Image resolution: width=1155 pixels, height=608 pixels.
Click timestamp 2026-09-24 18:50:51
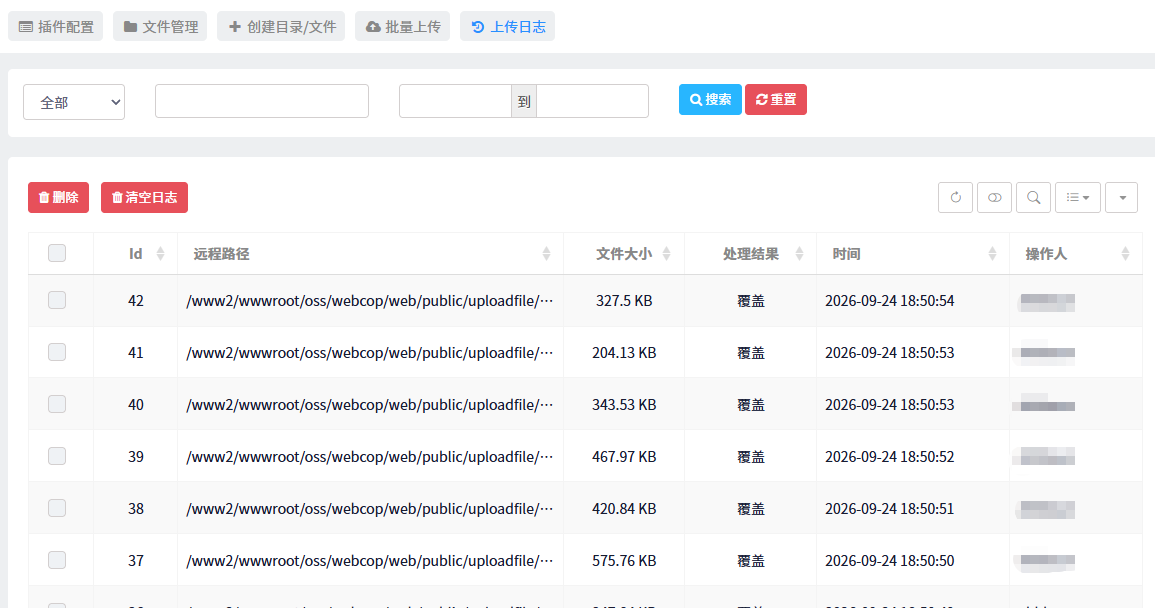pyautogui.click(x=889, y=509)
